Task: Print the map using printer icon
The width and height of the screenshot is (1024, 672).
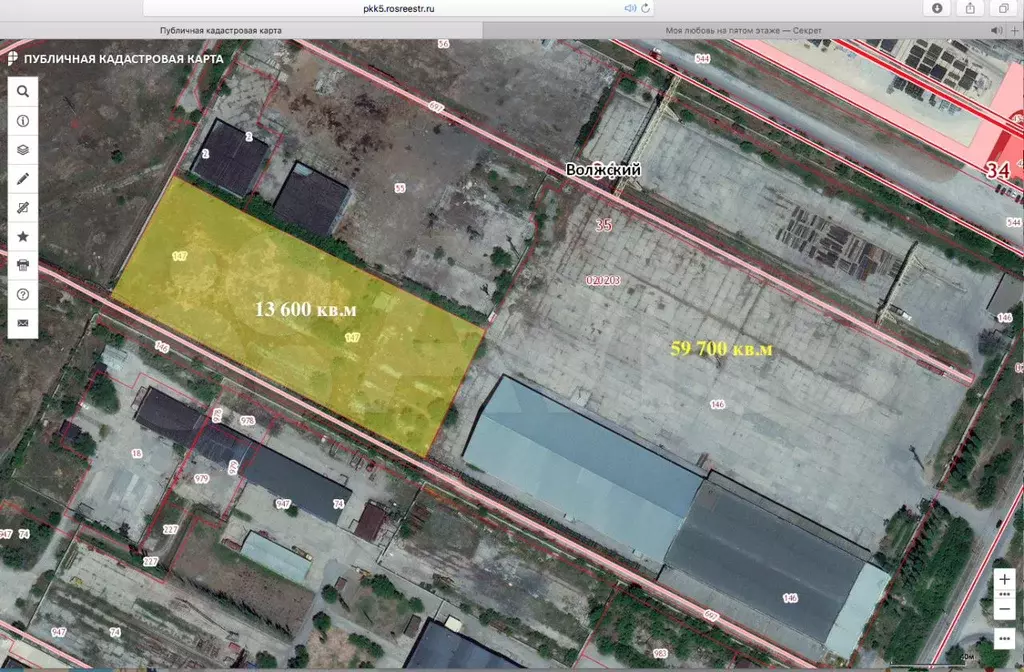Action: (23, 266)
